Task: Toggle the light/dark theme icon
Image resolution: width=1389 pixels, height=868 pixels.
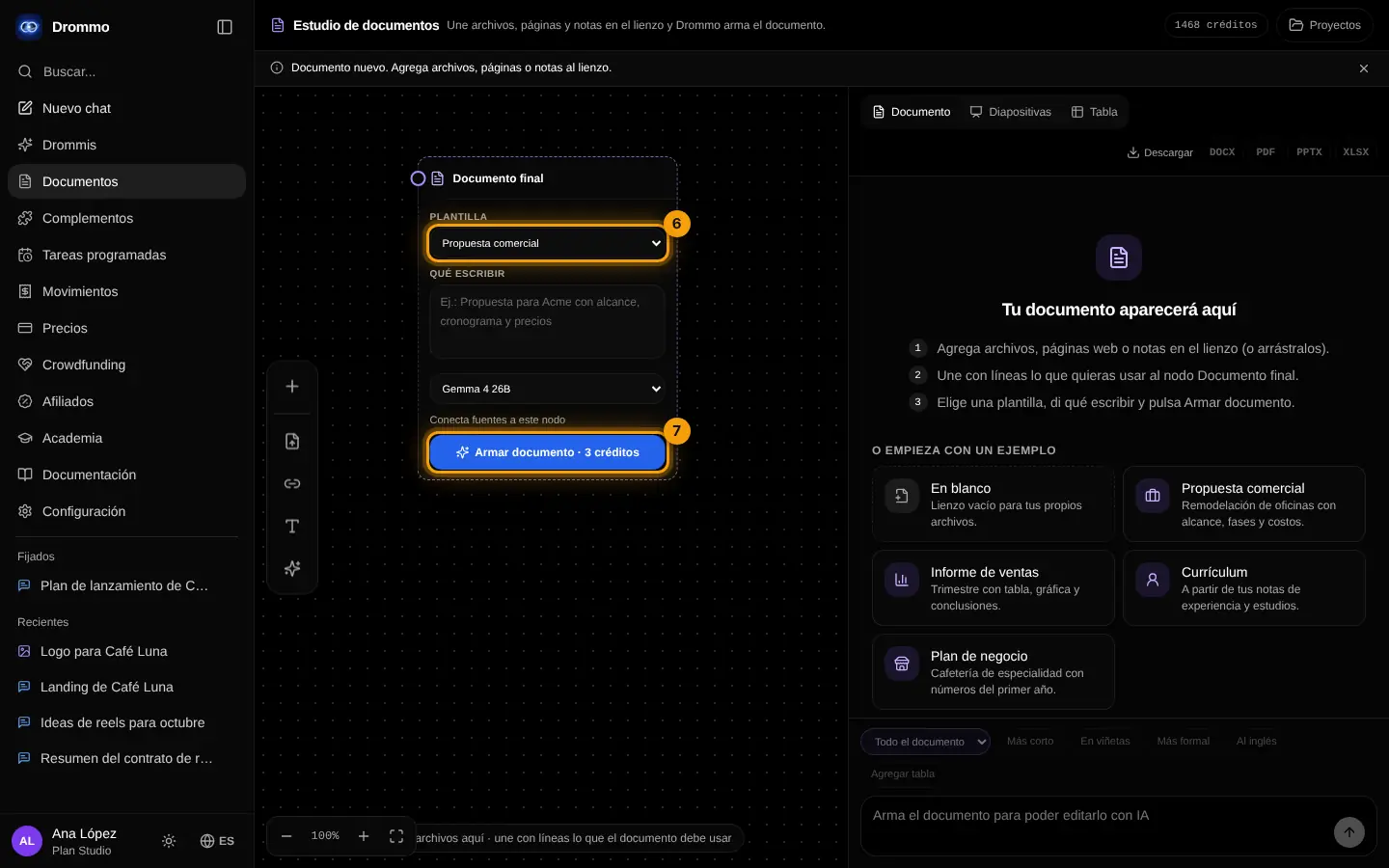Action: tap(169, 841)
